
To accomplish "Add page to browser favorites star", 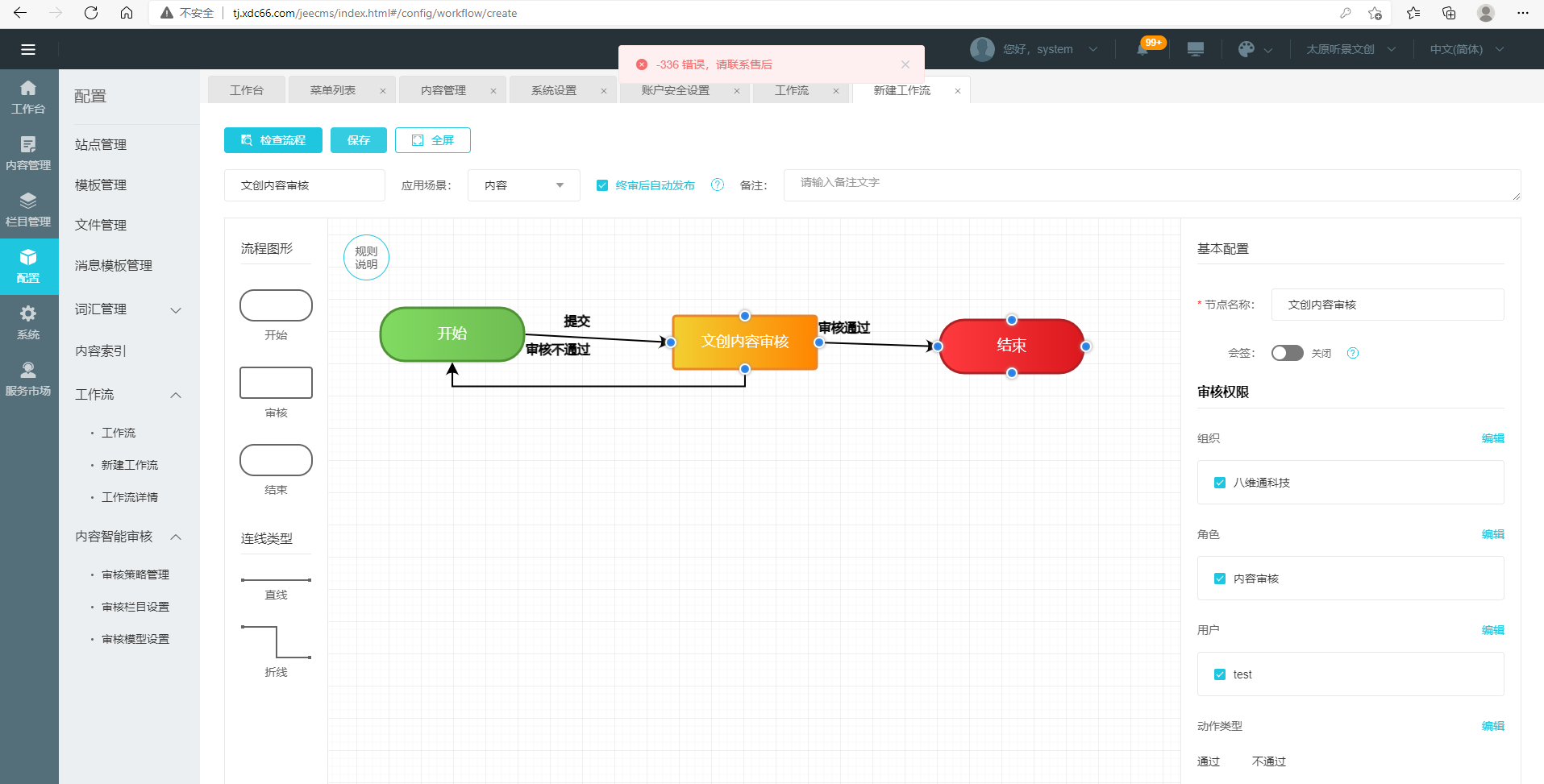I will pos(1375,13).
